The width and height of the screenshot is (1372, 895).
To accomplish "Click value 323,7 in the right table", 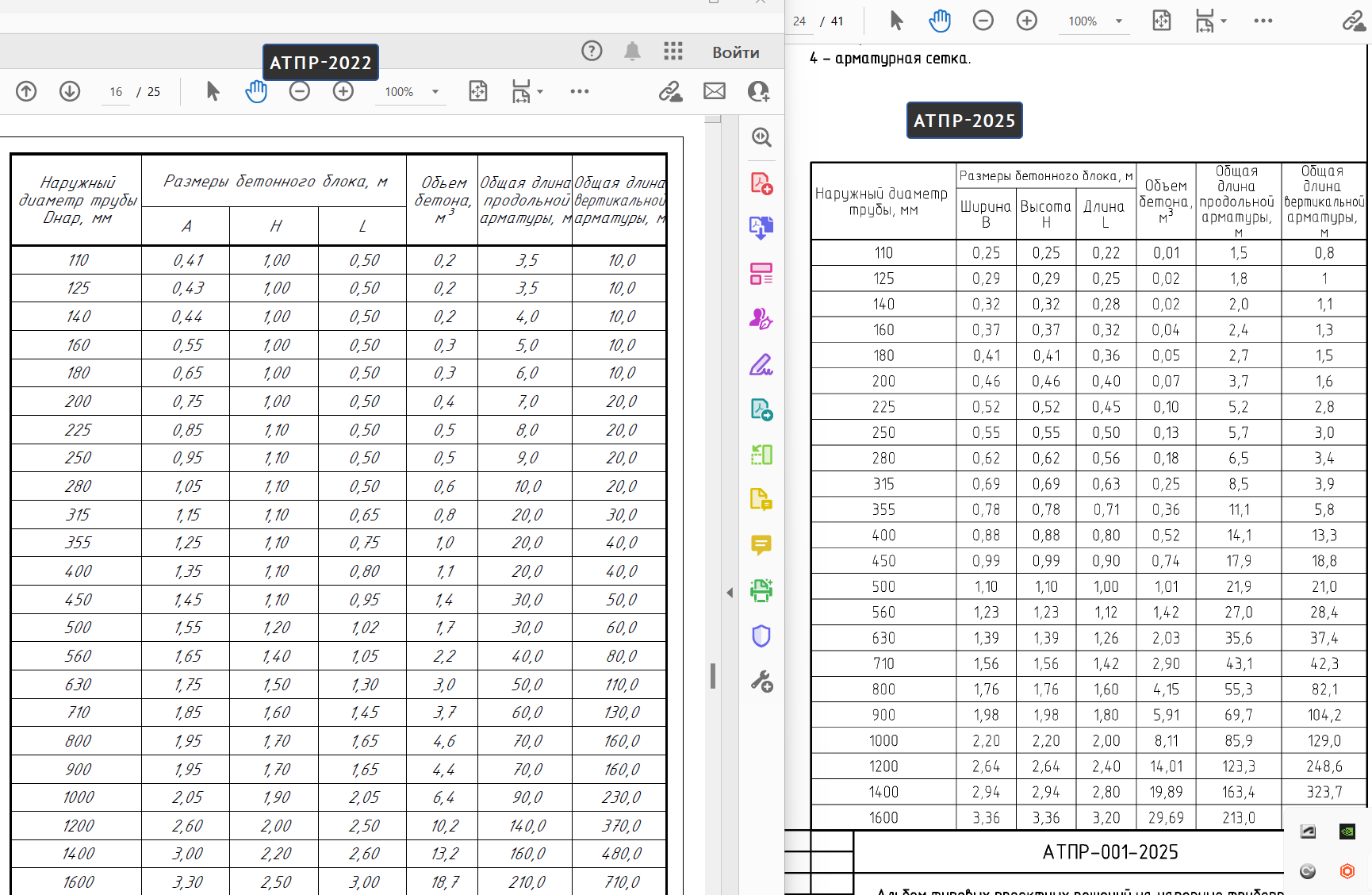I will click(1324, 792).
